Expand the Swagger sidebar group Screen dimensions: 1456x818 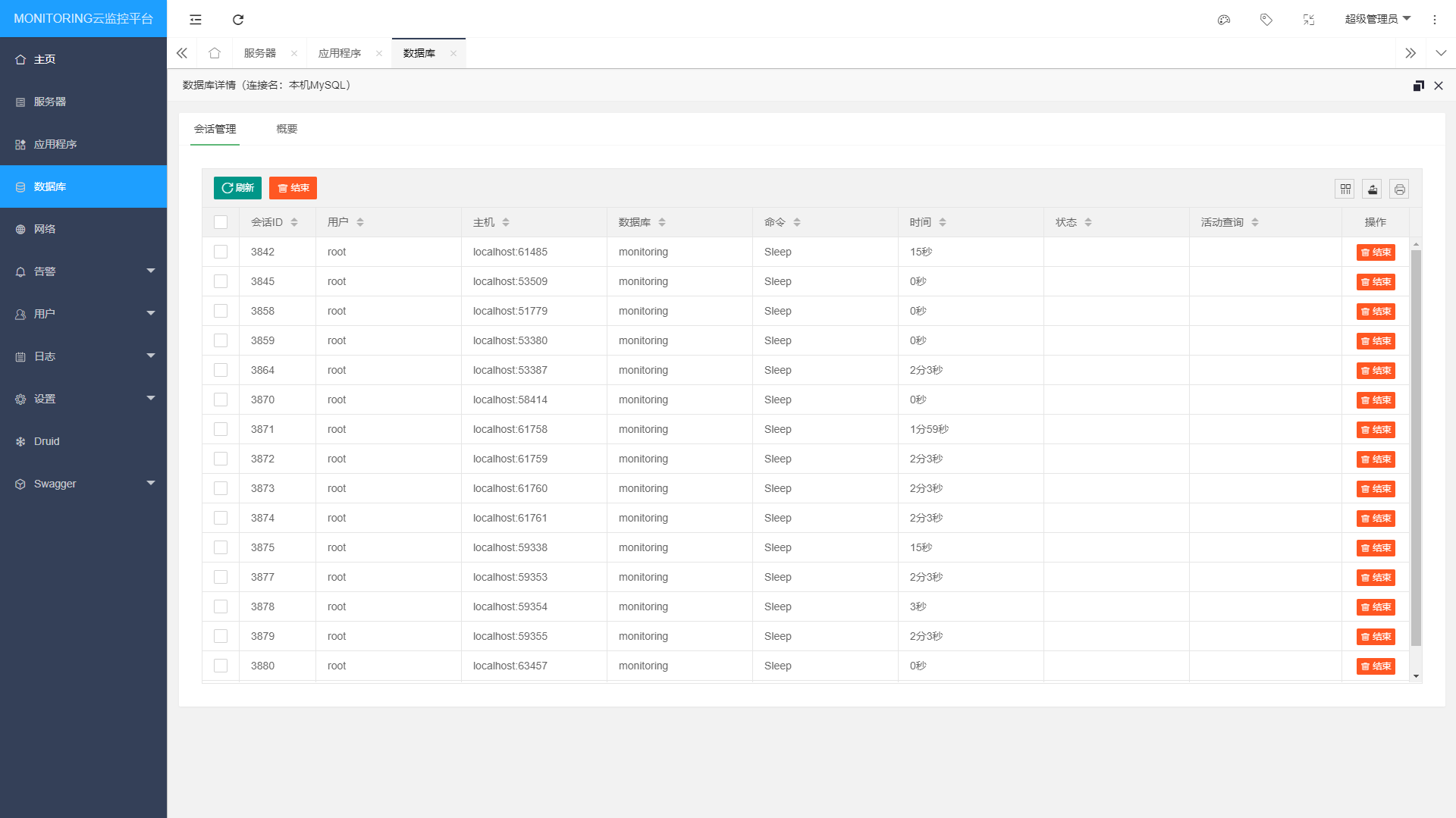tap(55, 483)
